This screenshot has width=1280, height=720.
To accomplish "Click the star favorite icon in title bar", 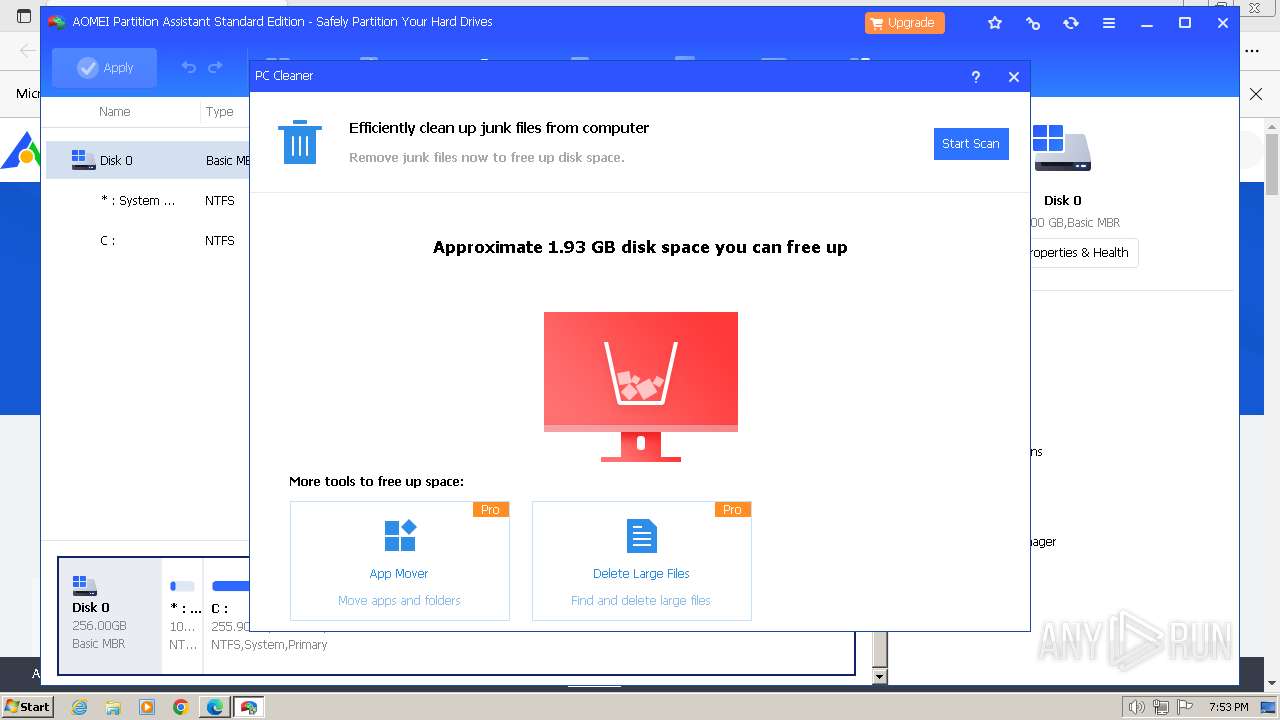I will pyautogui.click(x=995, y=23).
